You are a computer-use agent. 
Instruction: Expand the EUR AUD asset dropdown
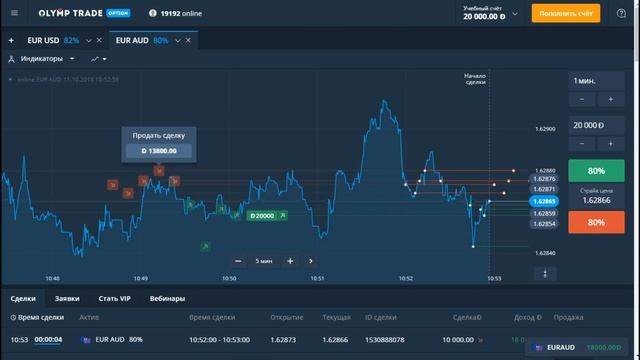178,41
